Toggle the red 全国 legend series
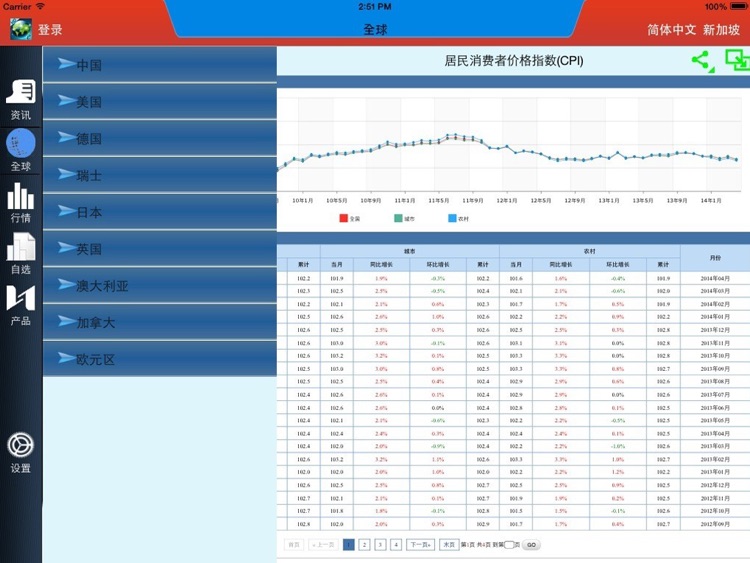 350,219
